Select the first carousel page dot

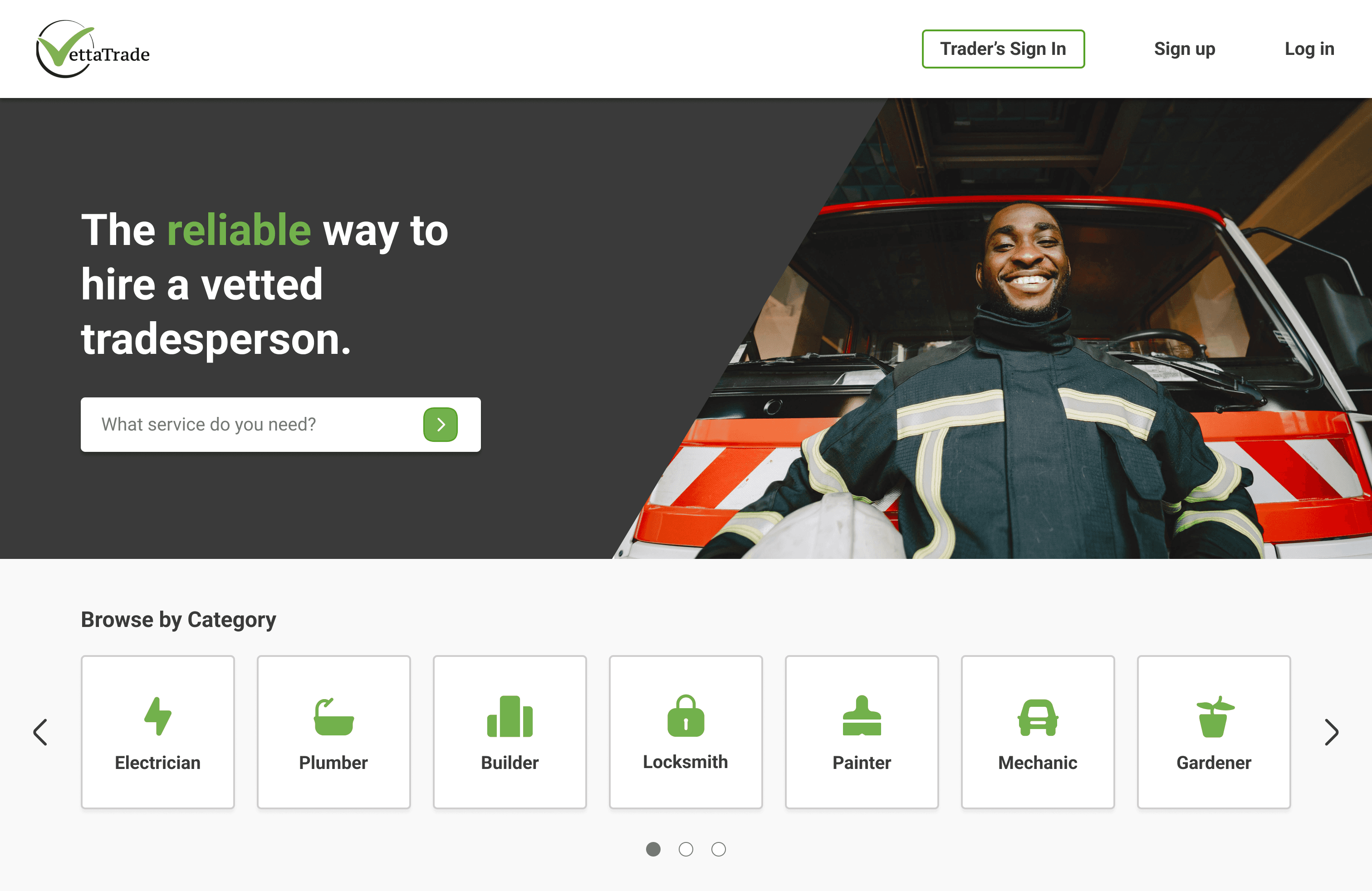click(x=653, y=849)
